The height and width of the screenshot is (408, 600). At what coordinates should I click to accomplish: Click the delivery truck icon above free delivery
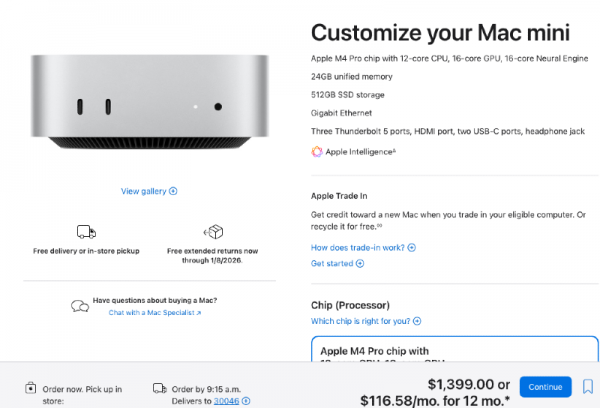point(86,232)
